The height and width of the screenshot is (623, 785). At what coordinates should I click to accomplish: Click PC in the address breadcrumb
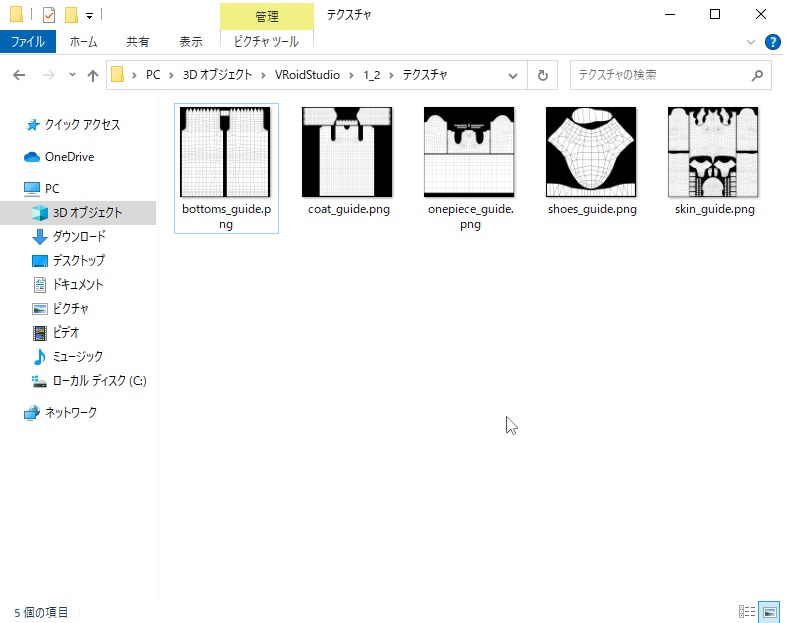(x=153, y=75)
